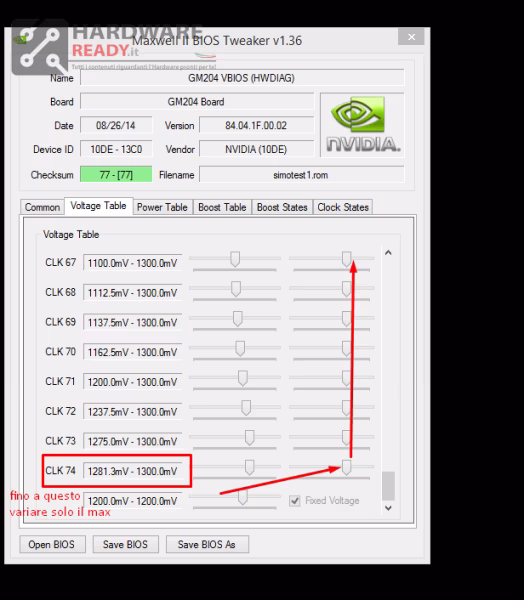The height and width of the screenshot is (600, 524).
Task: Click CLK 69 value 1137.5mV - 1300.0mV
Action: (x=132, y=323)
